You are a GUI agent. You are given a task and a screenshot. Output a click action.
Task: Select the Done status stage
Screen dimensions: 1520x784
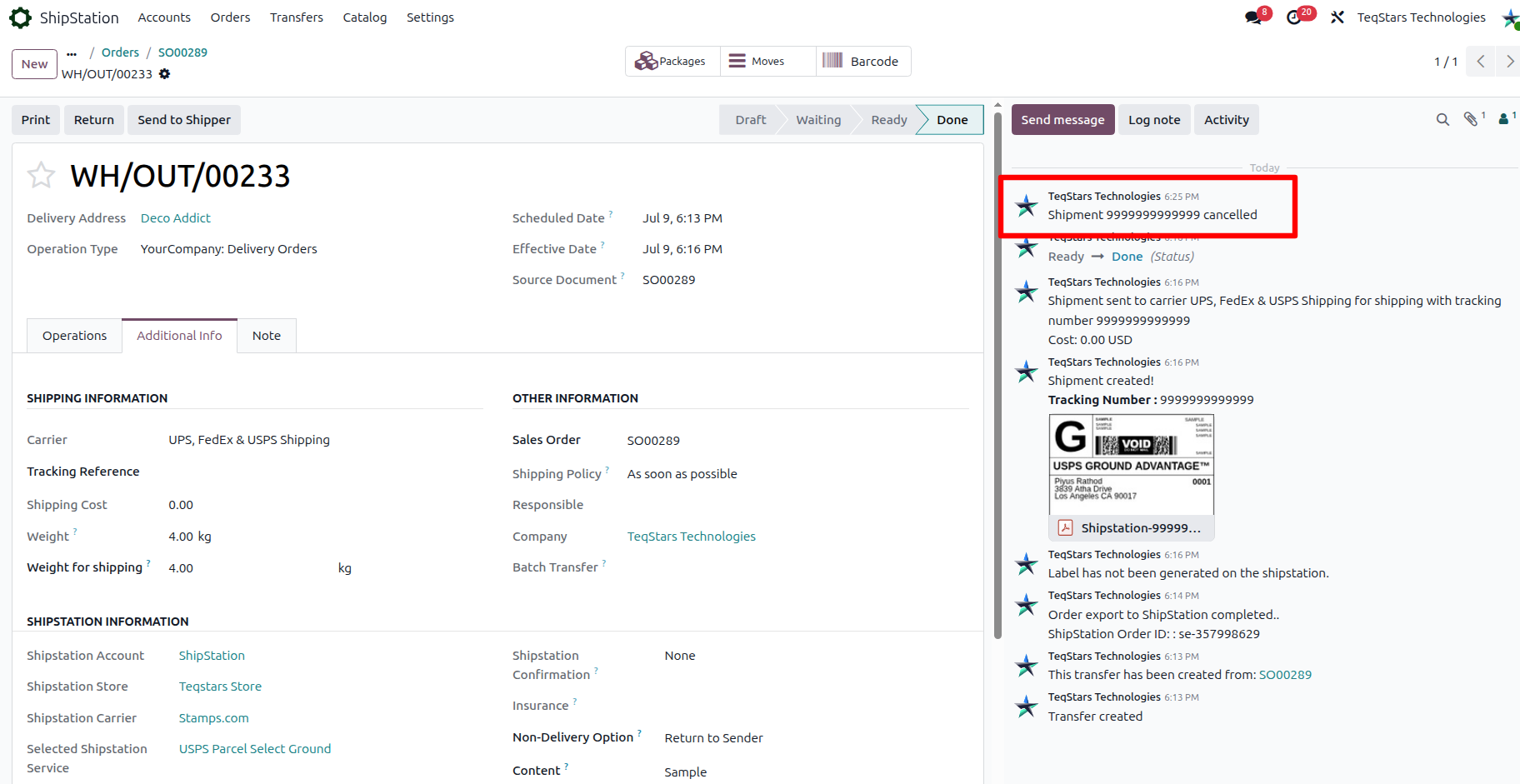(952, 120)
